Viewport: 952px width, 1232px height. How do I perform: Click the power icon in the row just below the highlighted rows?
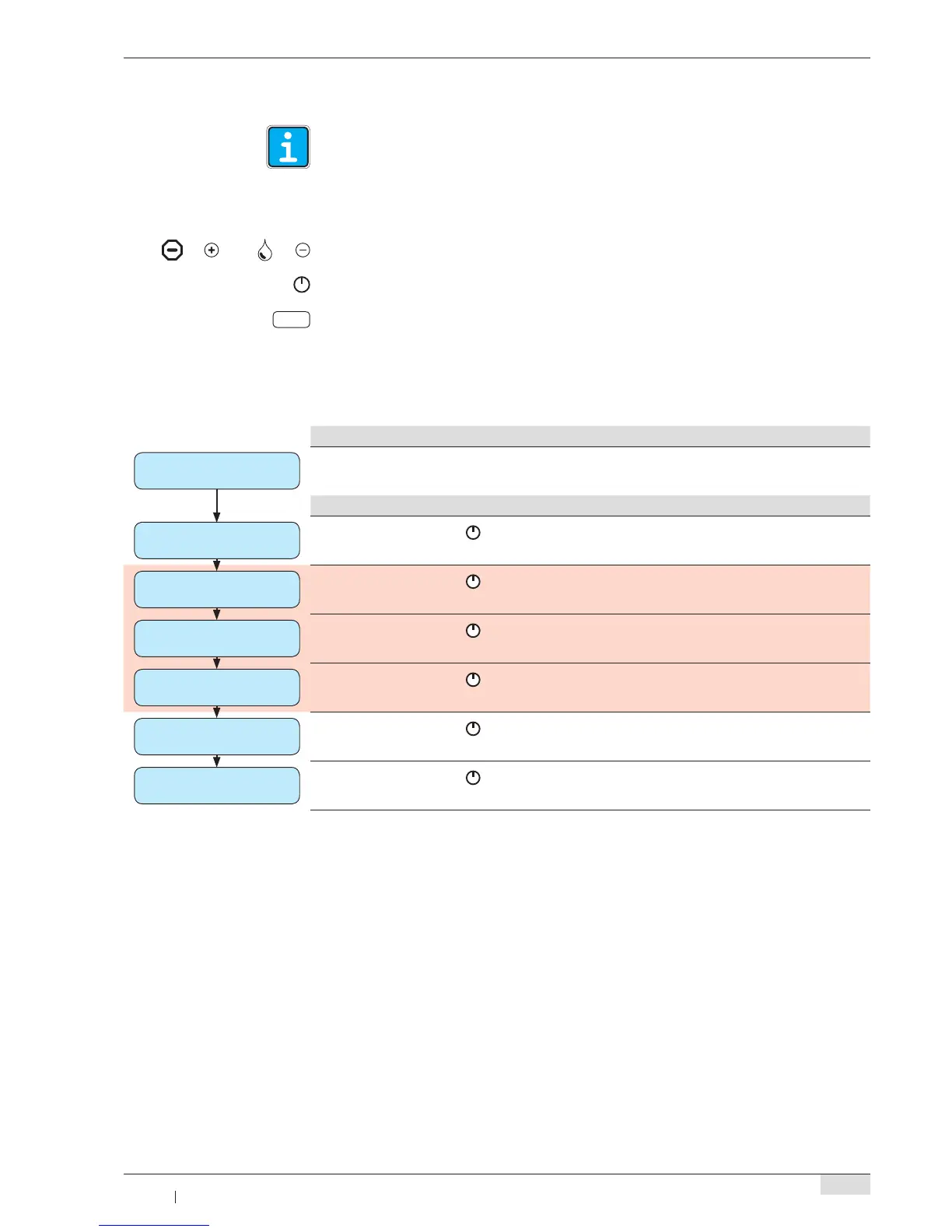tap(473, 729)
